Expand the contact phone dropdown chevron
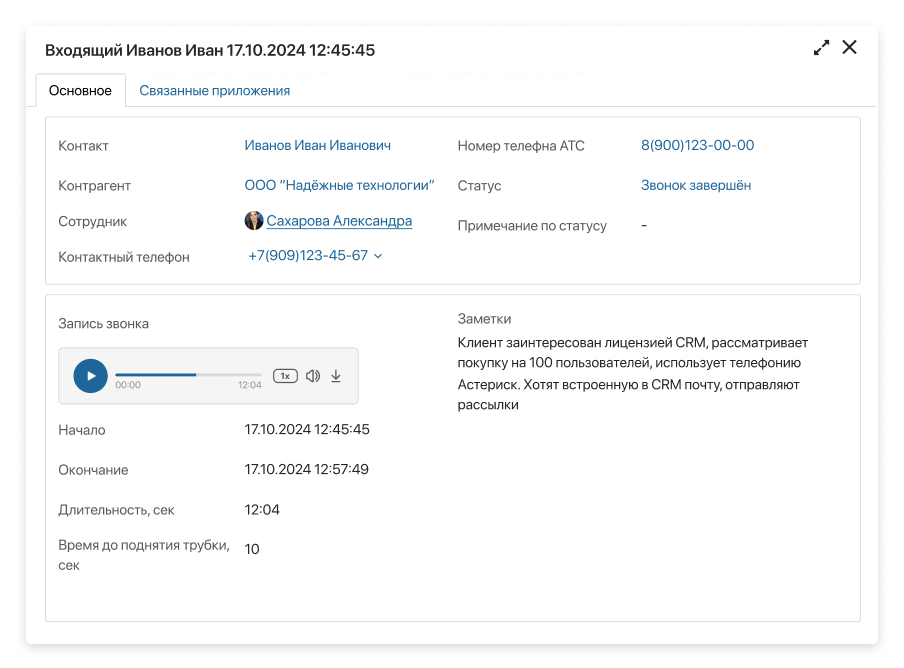The image size is (904, 668). pyautogui.click(x=378, y=256)
